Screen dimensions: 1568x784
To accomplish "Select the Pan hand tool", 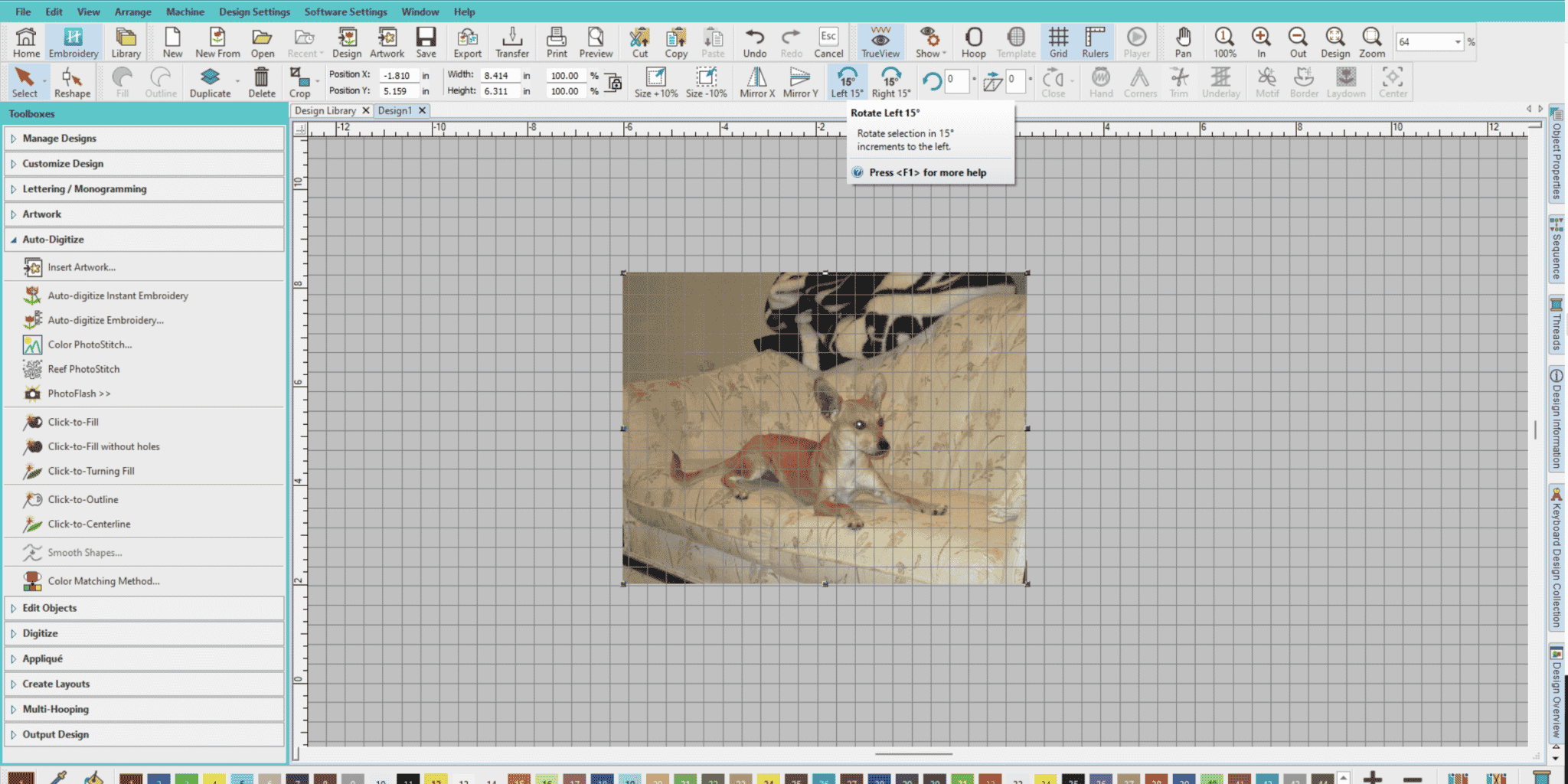I will coord(1183,42).
